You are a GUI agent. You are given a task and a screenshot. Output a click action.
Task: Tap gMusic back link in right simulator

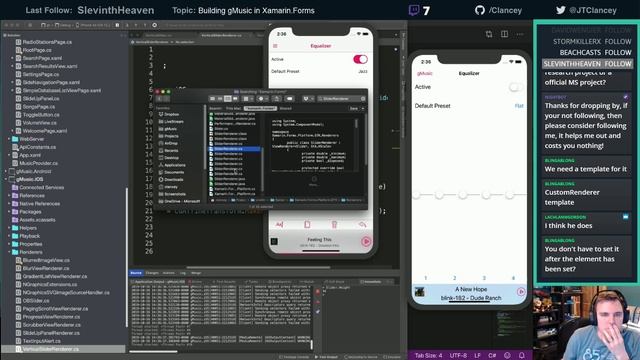point(424,73)
